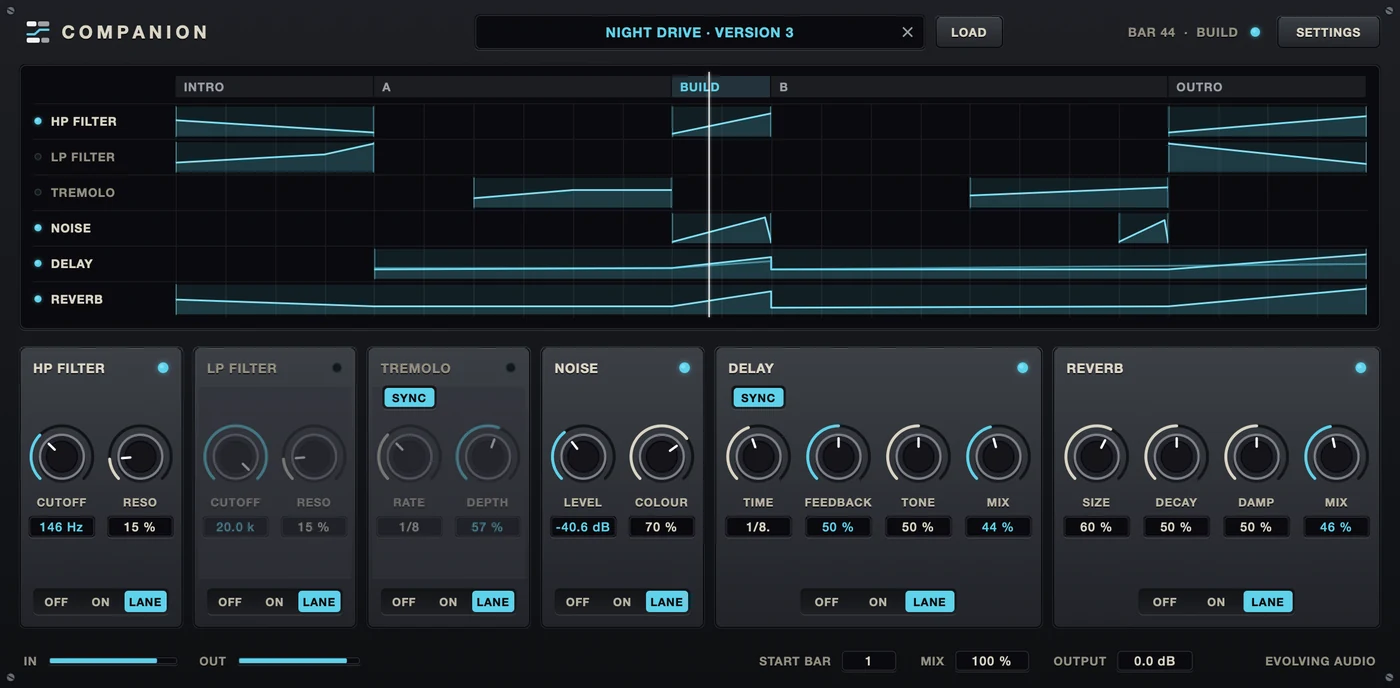
Task: Click the OUTPUT 0.0 dB field
Action: click(x=1155, y=661)
